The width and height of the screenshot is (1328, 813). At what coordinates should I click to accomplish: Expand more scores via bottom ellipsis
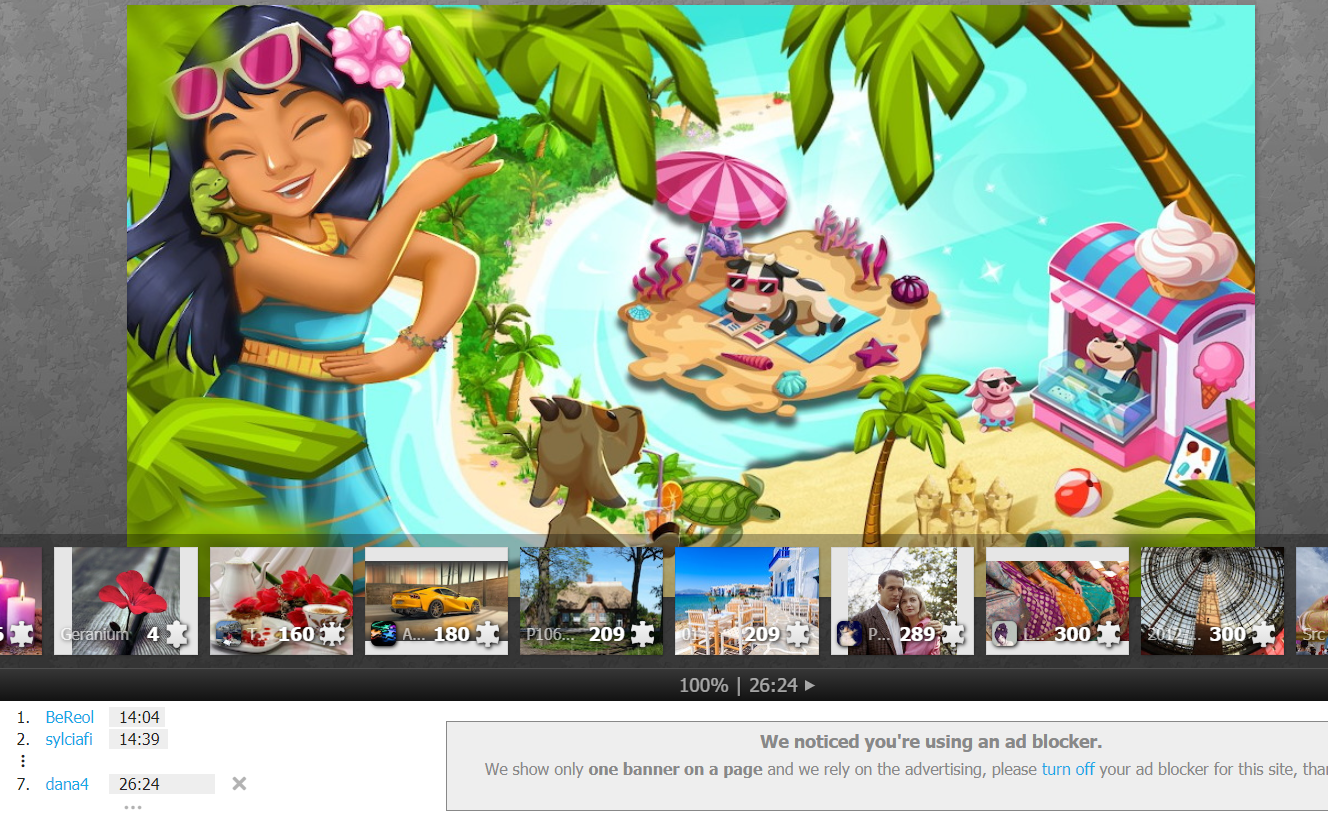(x=133, y=806)
